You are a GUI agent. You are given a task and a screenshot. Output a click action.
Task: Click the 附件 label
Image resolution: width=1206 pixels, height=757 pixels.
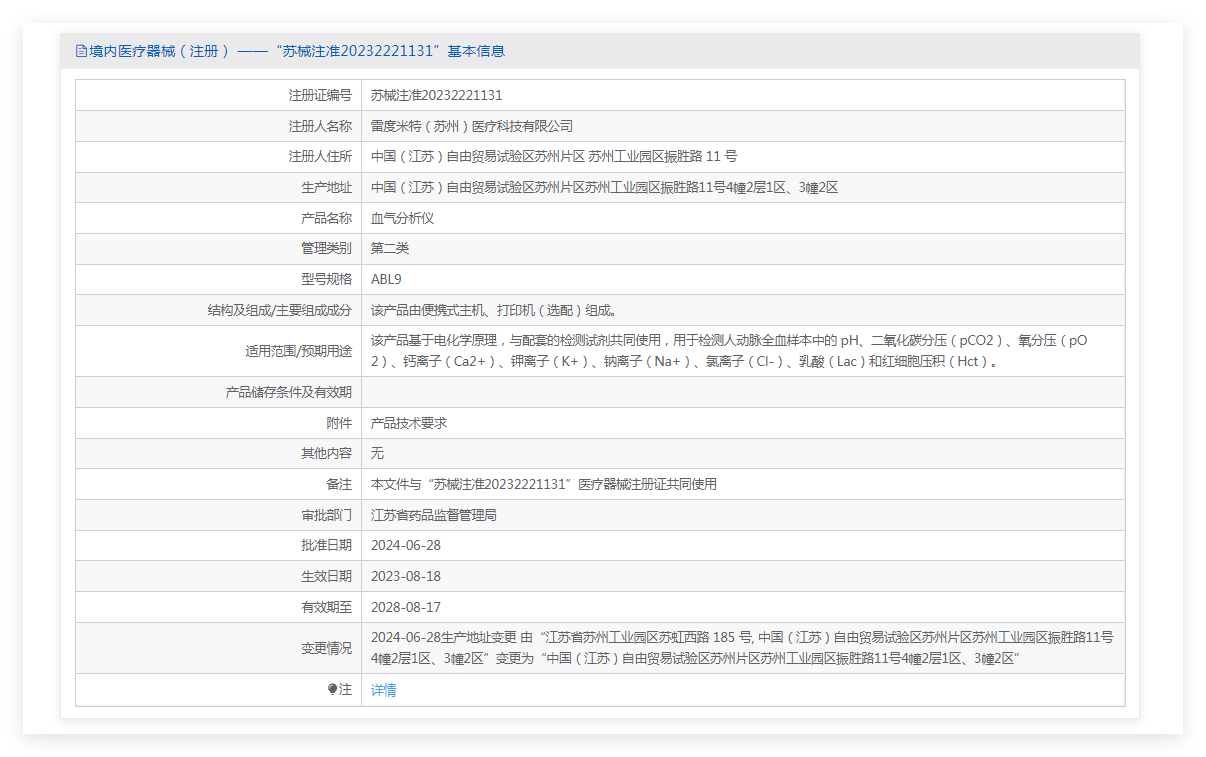coord(339,423)
